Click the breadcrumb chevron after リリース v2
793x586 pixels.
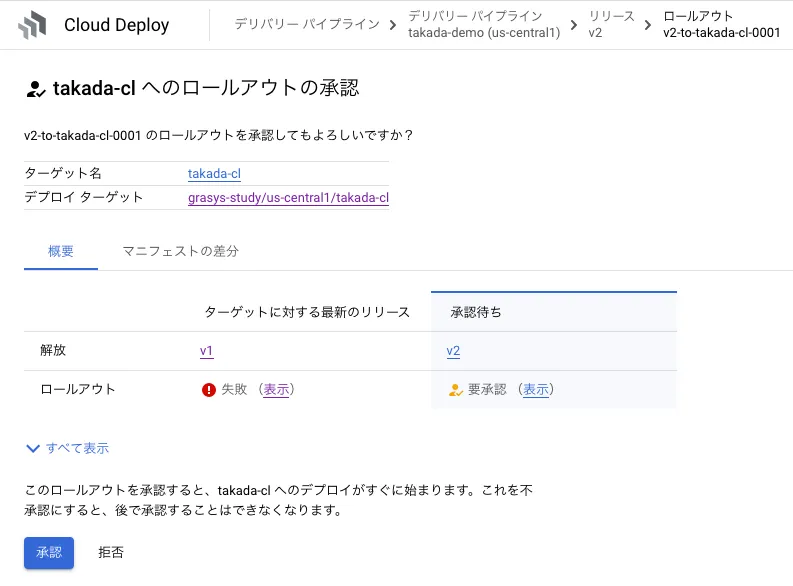pyautogui.click(x=648, y=25)
